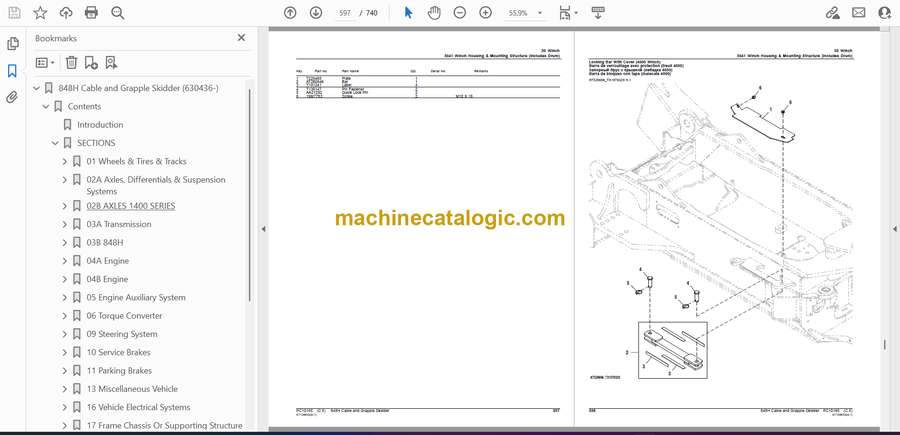The width and height of the screenshot is (900, 435).
Task: Jump to 05 Engine Auxiliary System bookmark
Action: [136, 297]
